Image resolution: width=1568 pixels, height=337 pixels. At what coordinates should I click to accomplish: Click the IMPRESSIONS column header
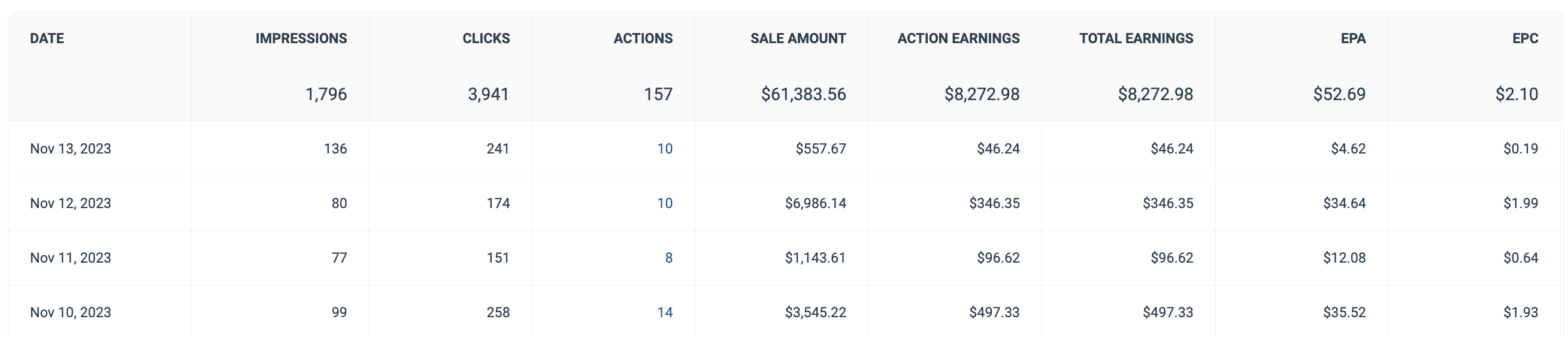click(301, 38)
